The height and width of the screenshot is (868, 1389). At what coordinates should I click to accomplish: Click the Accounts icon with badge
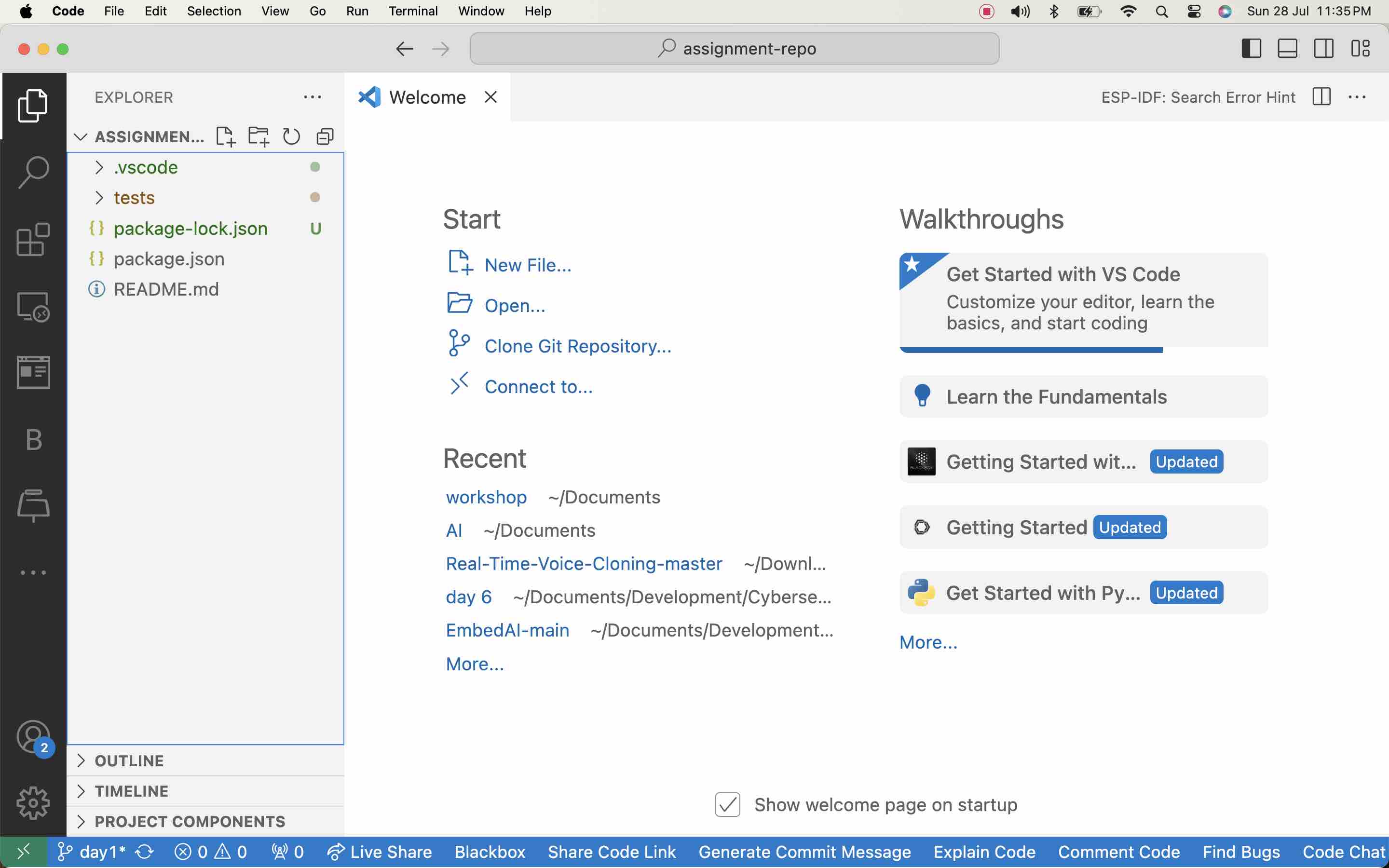coord(33,737)
